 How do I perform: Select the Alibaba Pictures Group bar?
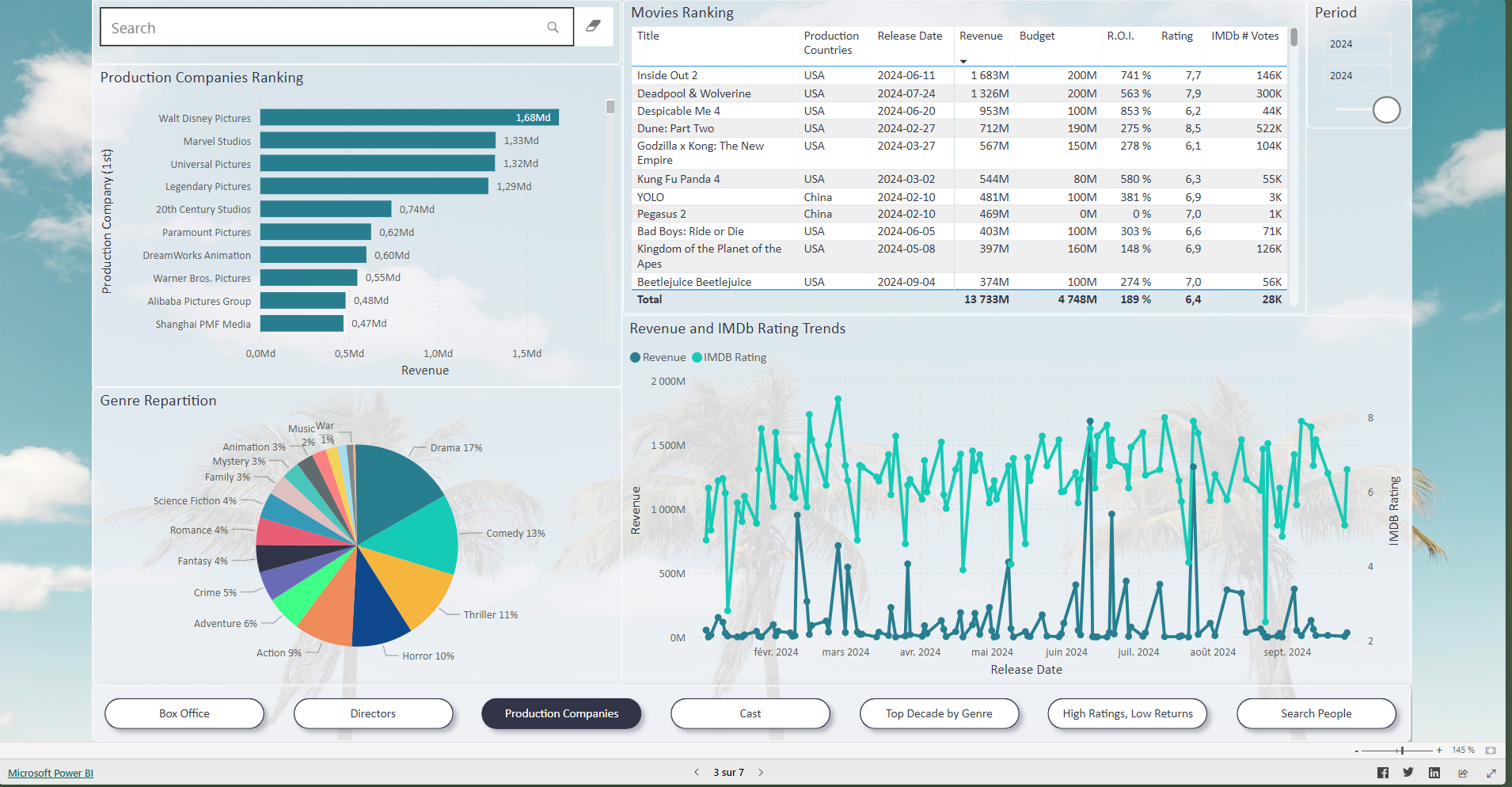[302, 301]
